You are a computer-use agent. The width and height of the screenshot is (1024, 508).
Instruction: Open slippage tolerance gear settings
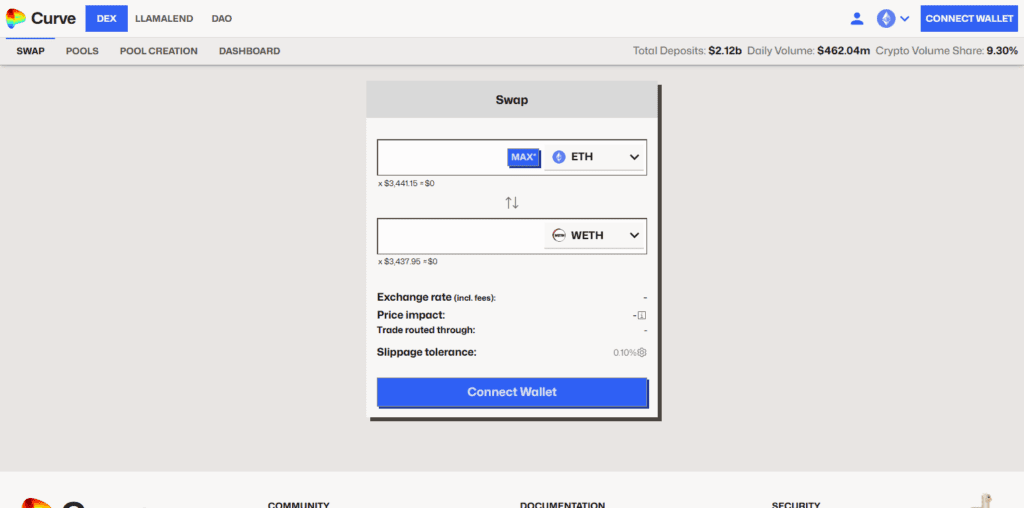pyautogui.click(x=642, y=352)
